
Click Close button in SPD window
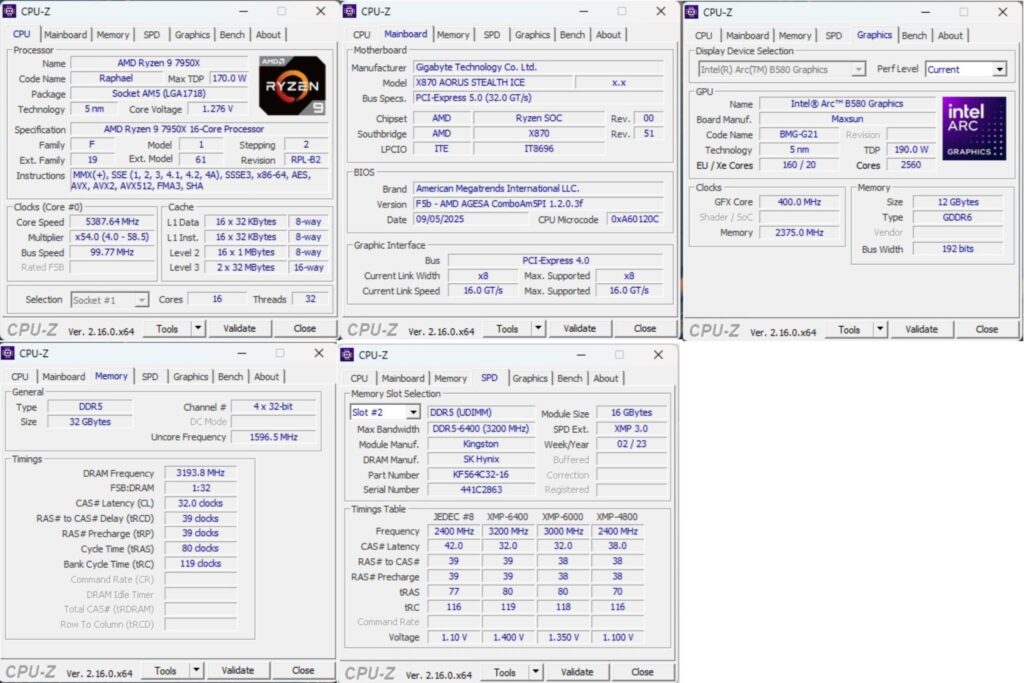click(642, 672)
